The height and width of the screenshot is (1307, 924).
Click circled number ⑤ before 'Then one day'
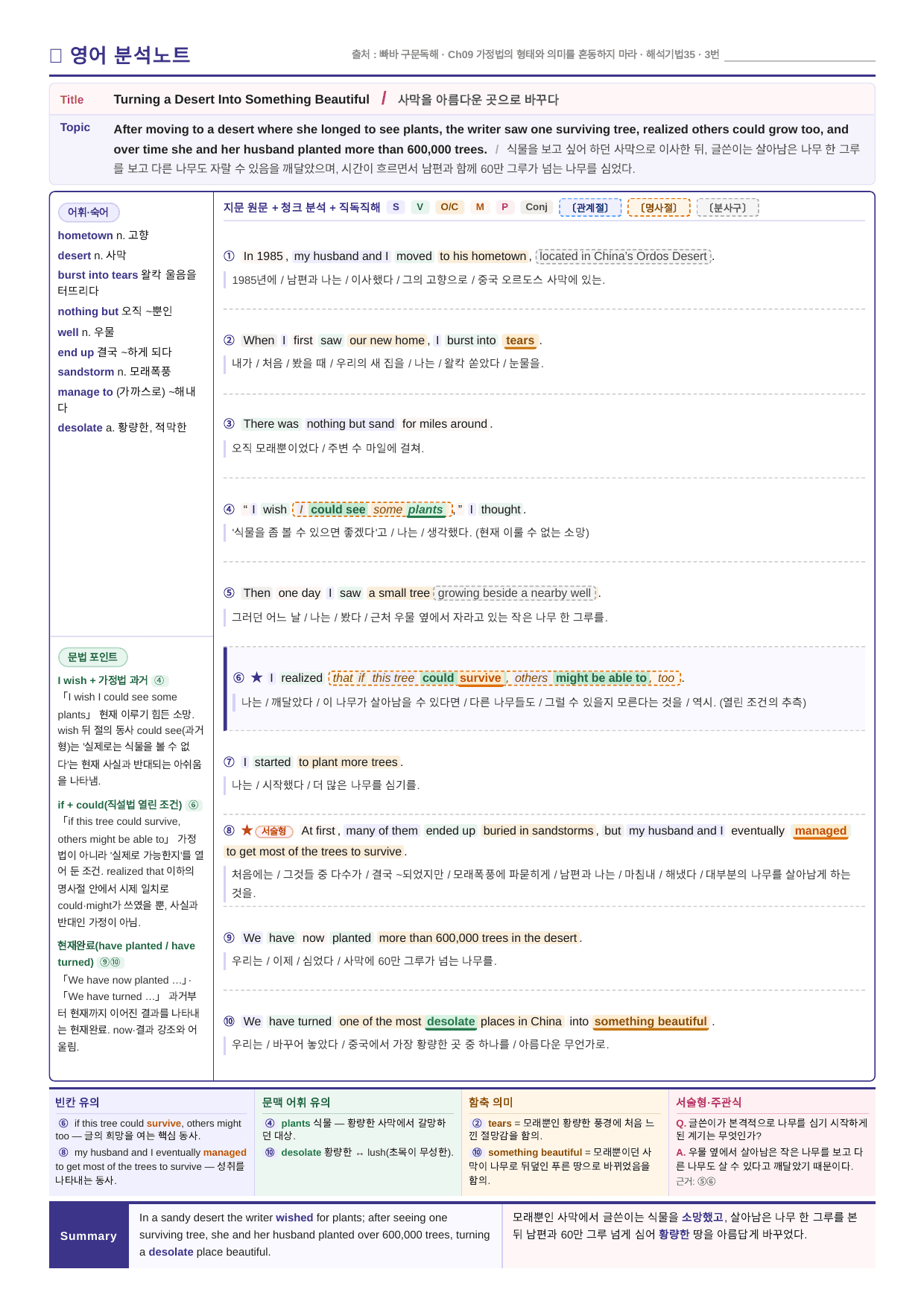[x=230, y=592]
